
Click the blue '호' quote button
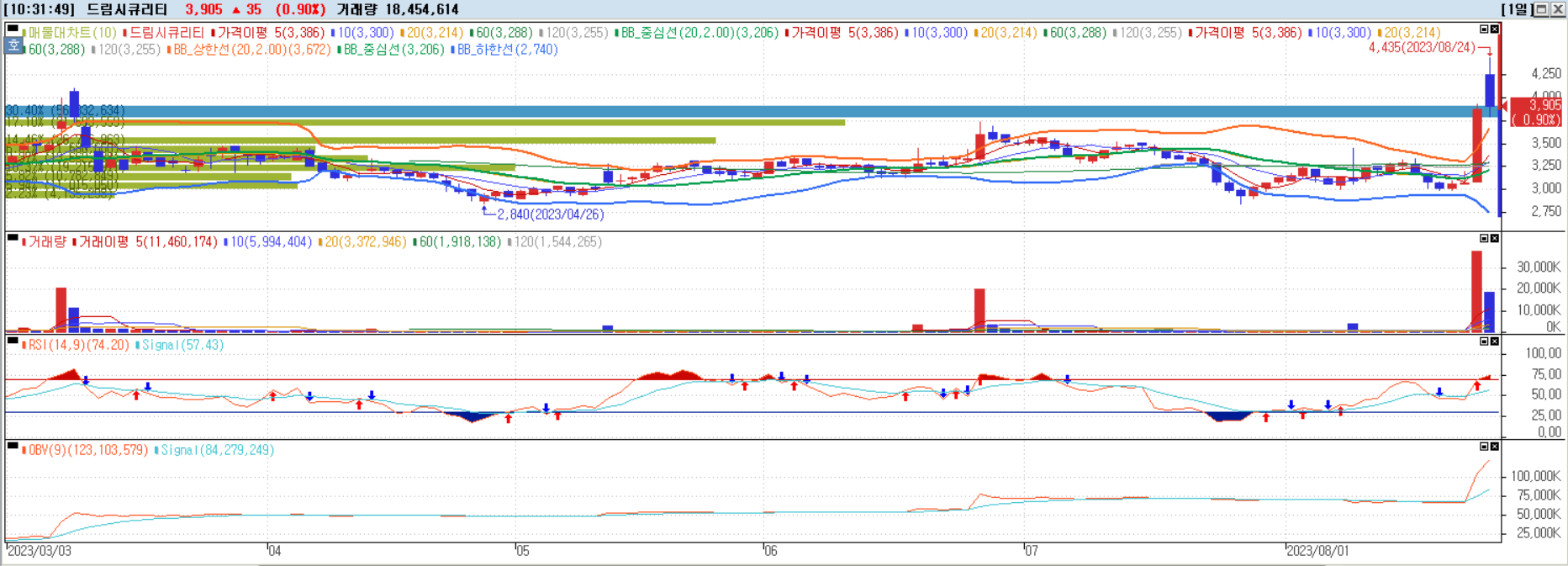(14, 46)
